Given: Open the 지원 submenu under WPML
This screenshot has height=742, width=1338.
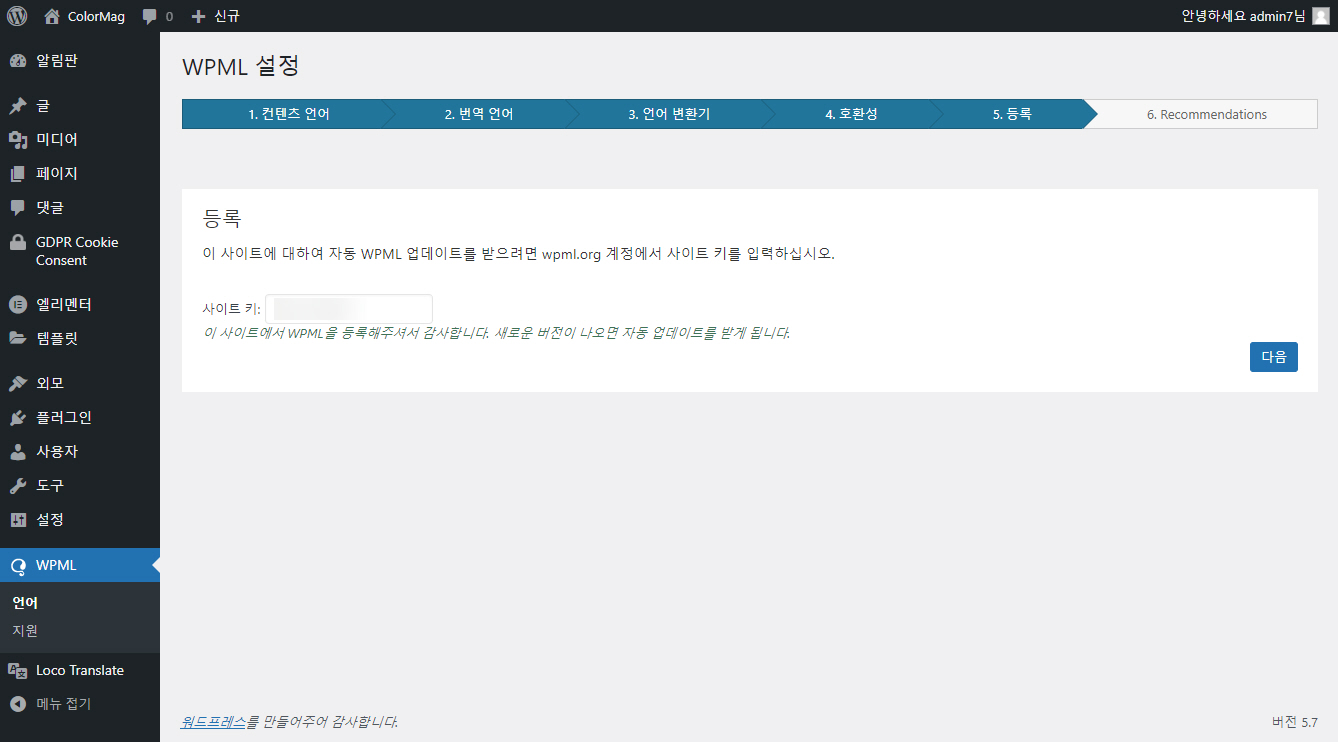Looking at the screenshot, I should coord(25,631).
